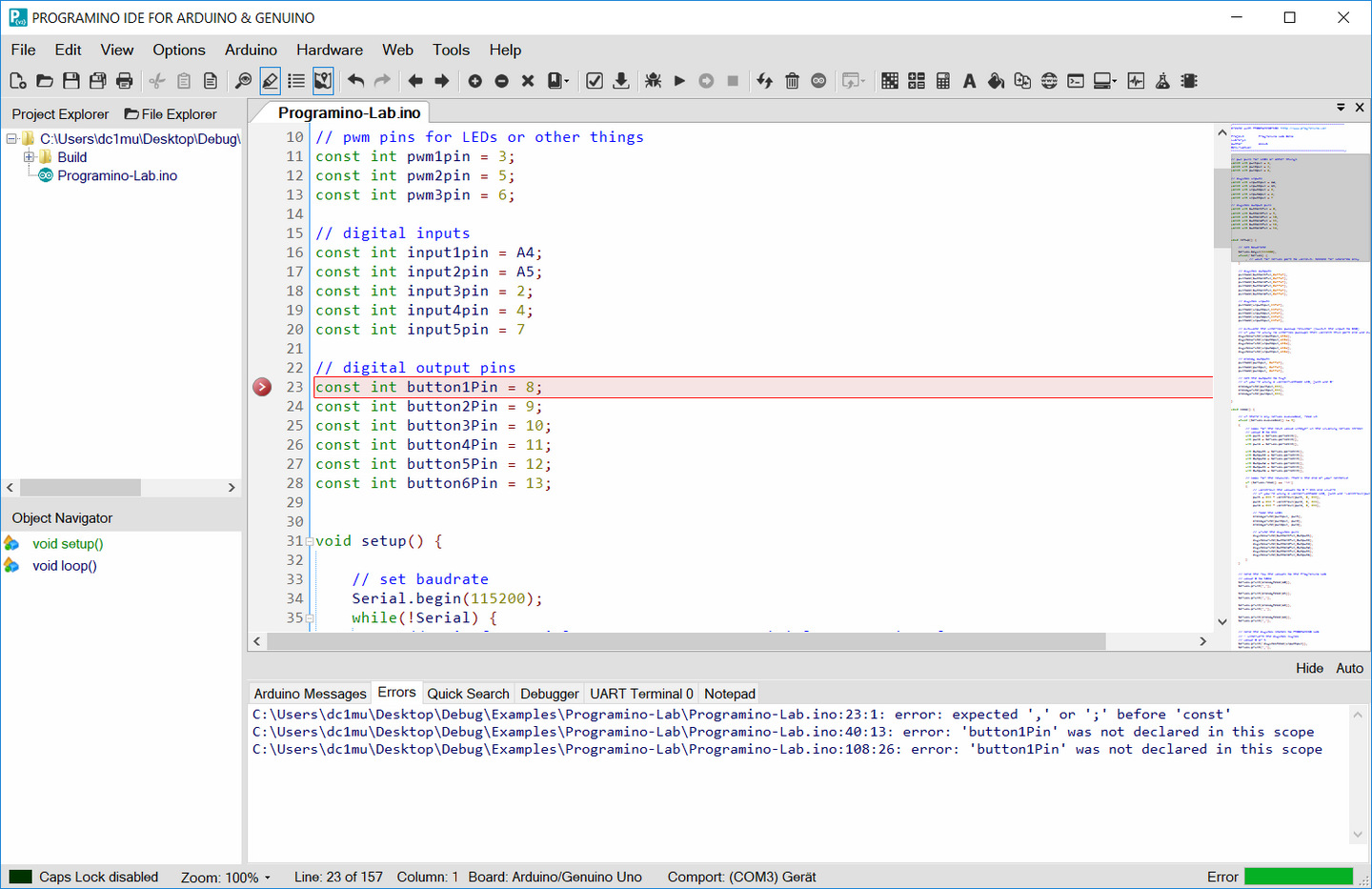The width and height of the screenshot is (1372, 889).
Task: Close the editor document with X
Action: 1360,108
